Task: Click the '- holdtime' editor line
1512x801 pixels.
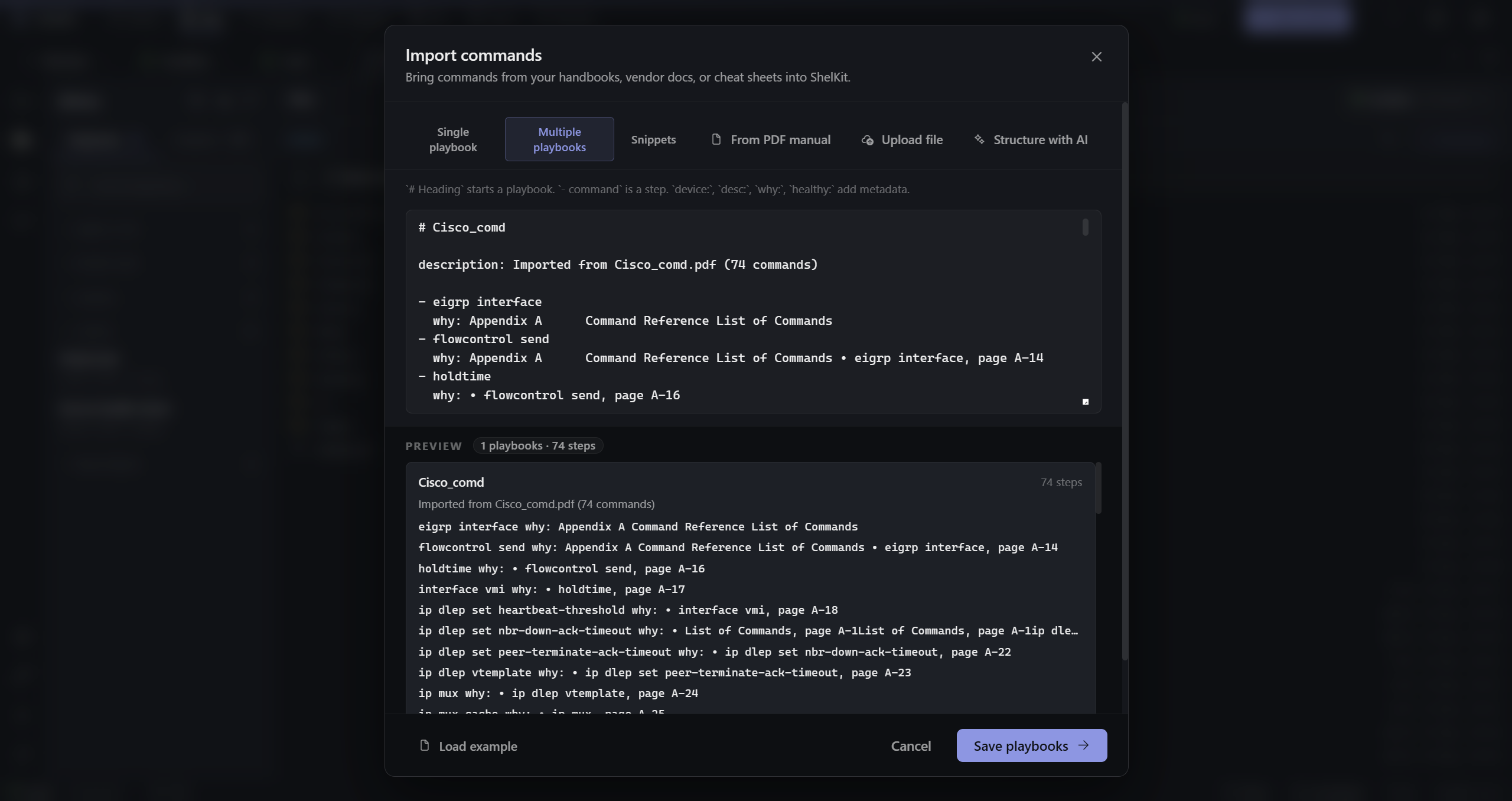Action: click(454, 376)
